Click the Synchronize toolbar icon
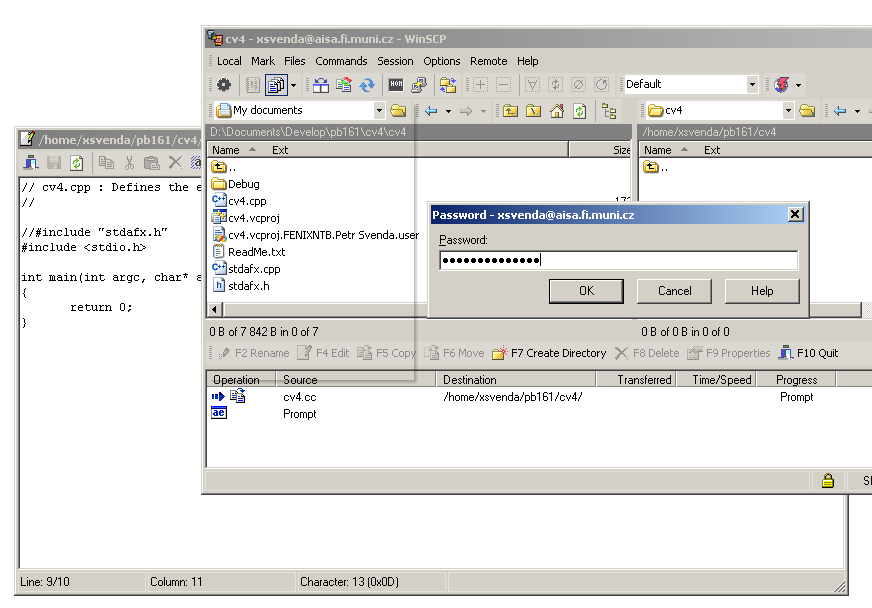Image resolution: width=872 pixels, height=608 pixels. pyautogui.click(x=344, y=85)
